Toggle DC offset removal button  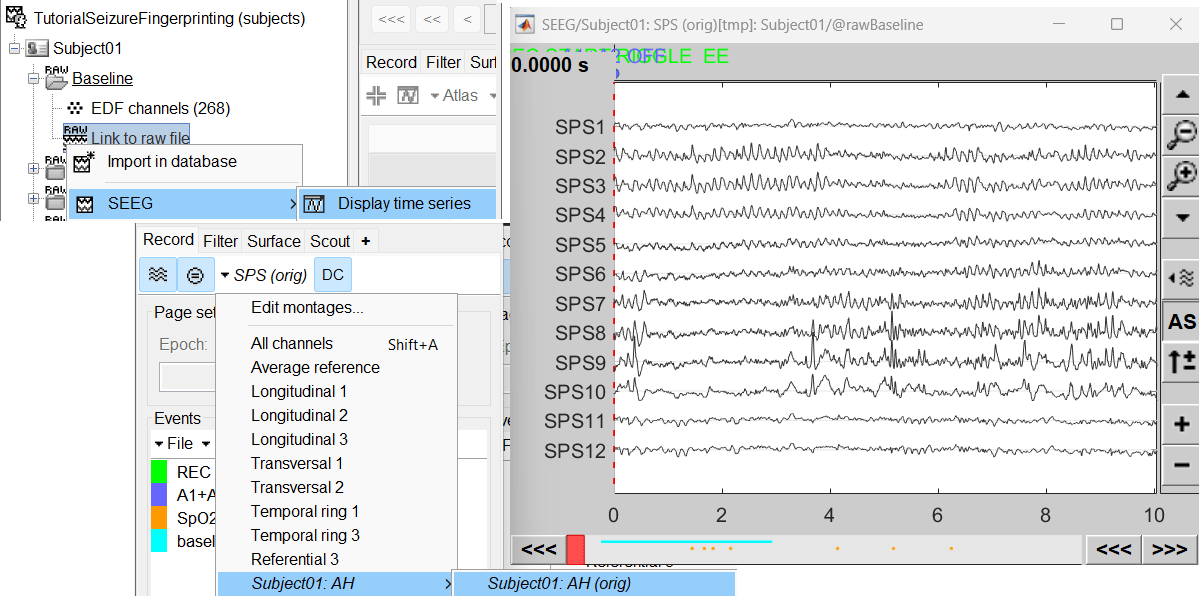333,275
